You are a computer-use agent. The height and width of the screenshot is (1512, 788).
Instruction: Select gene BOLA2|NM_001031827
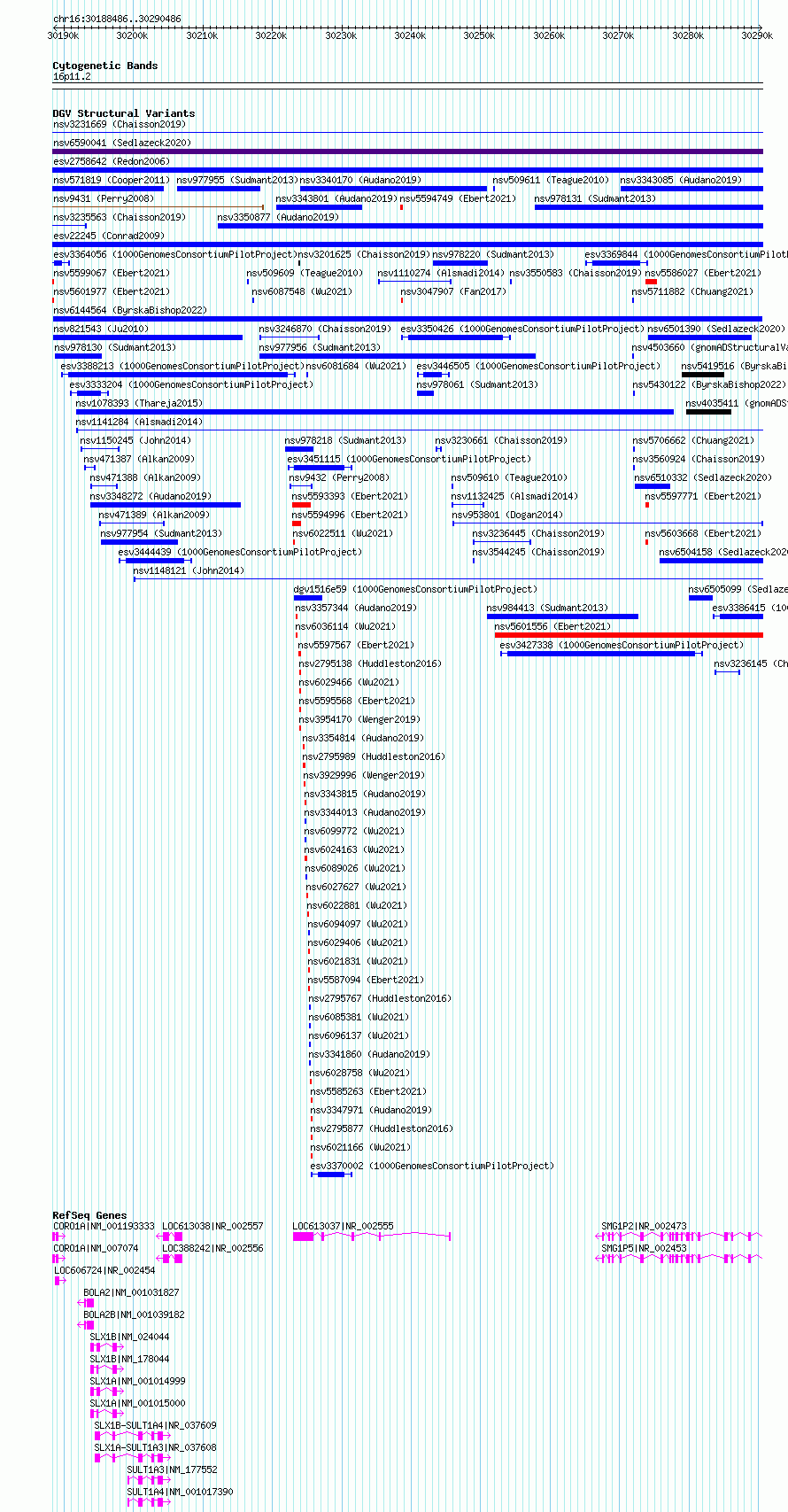click(x=131, y=1292)
